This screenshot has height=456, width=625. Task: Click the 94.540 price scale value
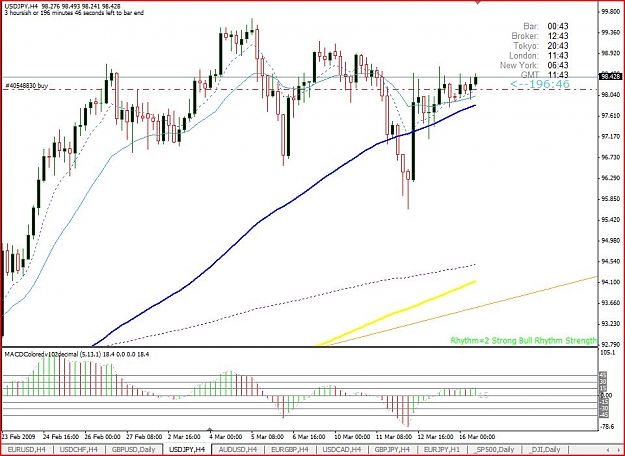(x=610, y=261)
